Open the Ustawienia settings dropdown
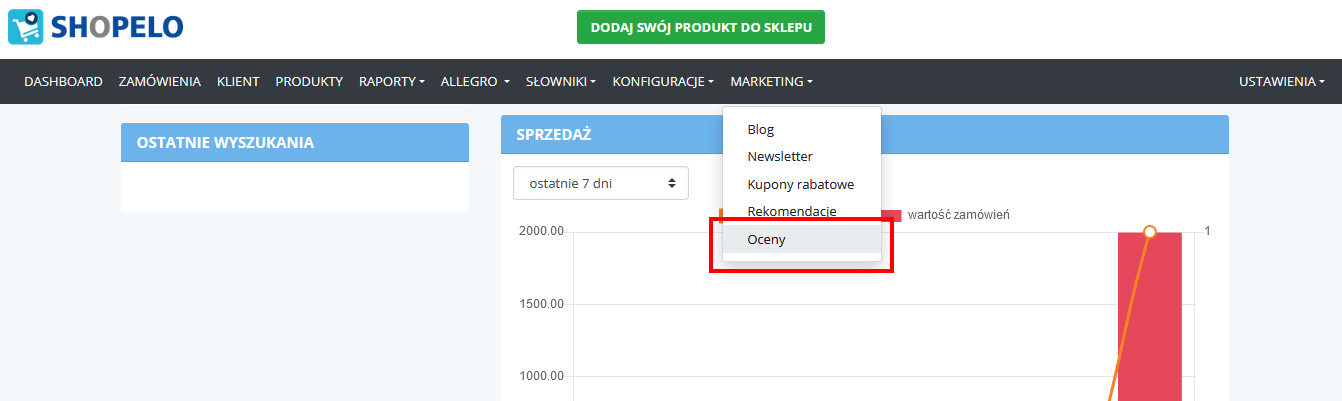The height and width of the screenshot is (401, 1342). [x=1281, y=81]
